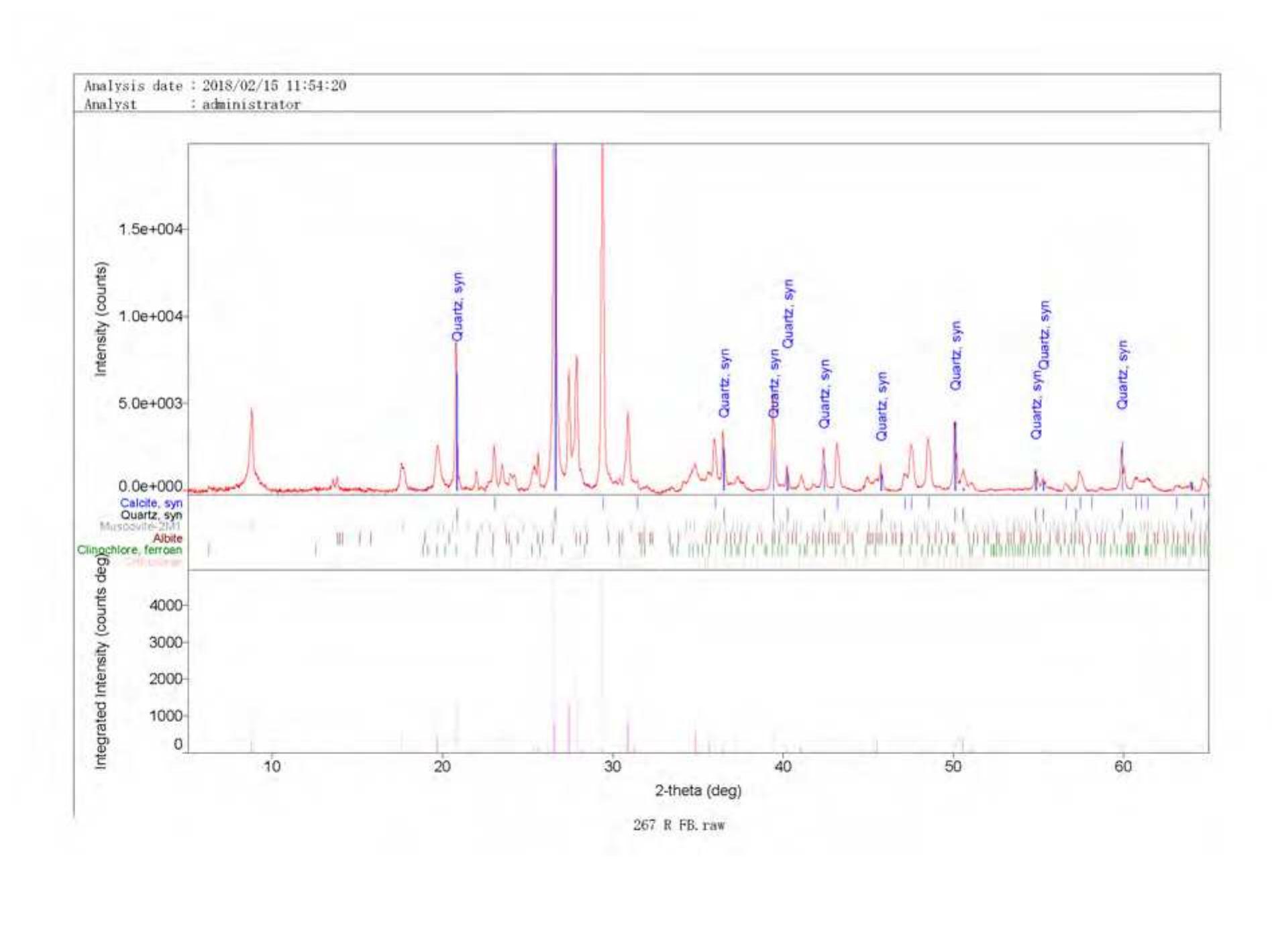Click Quartz, syn peak label near 21 degrees

pos(457,306)
